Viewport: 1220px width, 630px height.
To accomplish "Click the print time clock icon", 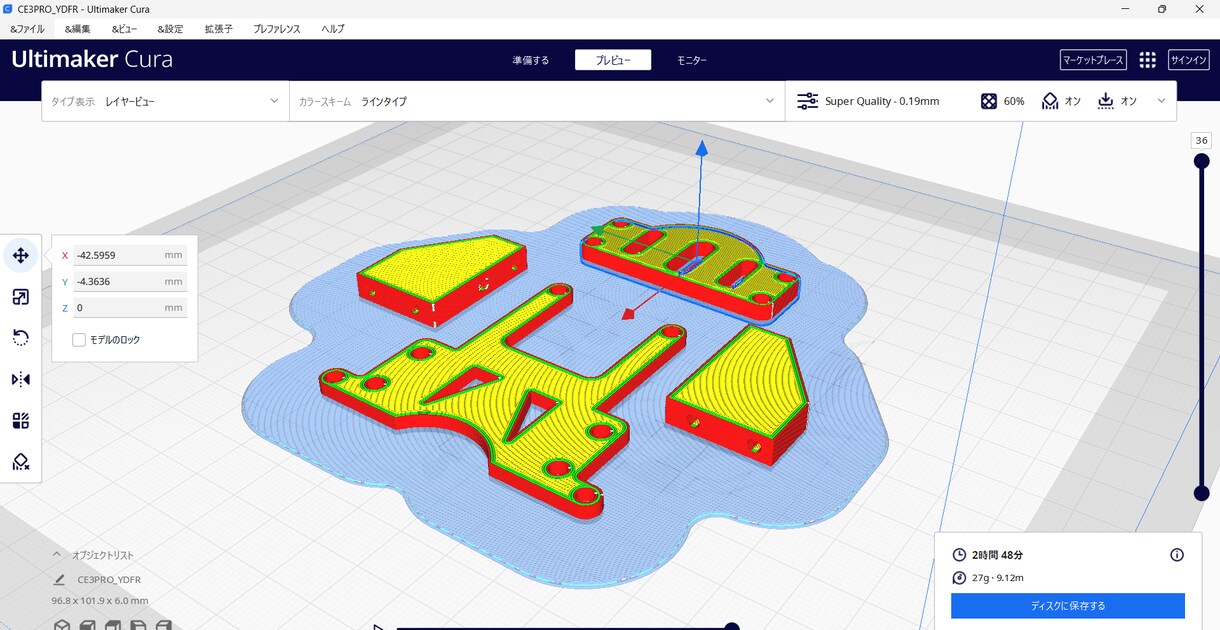I will [x=960, y=555].
